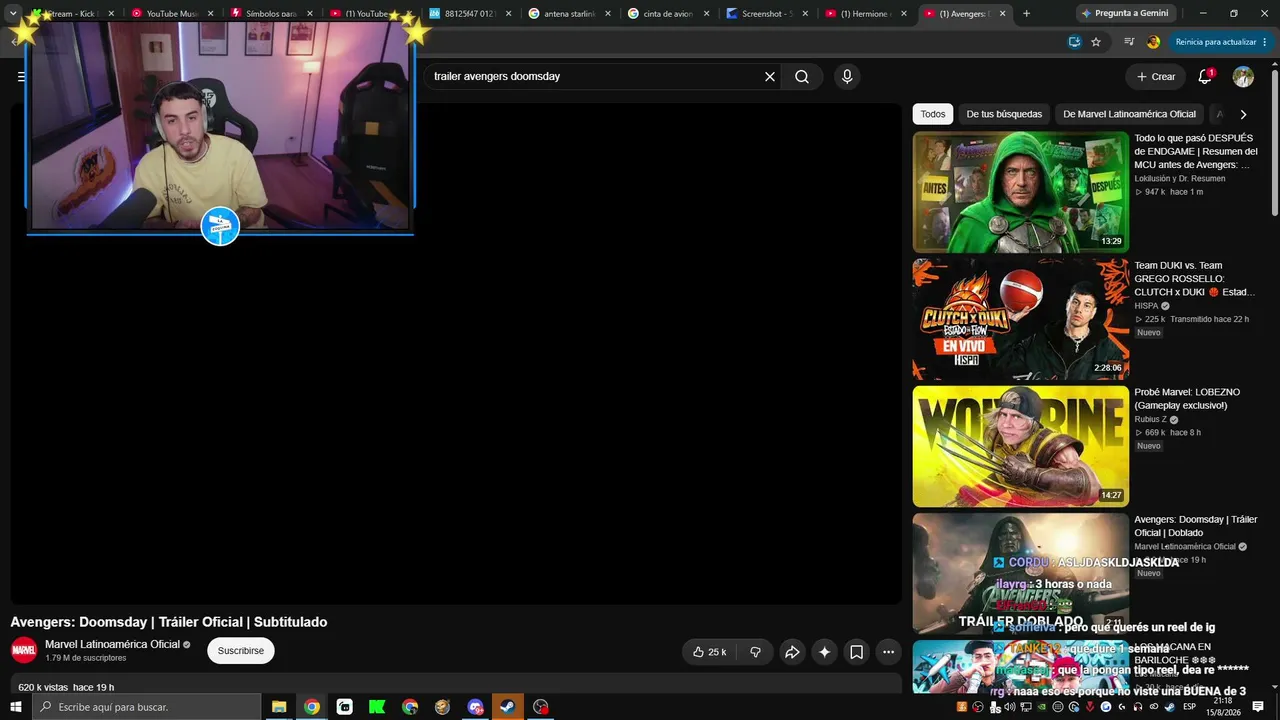Click 'Reinicia para actualizar' Chrome button

point(1220,42)
